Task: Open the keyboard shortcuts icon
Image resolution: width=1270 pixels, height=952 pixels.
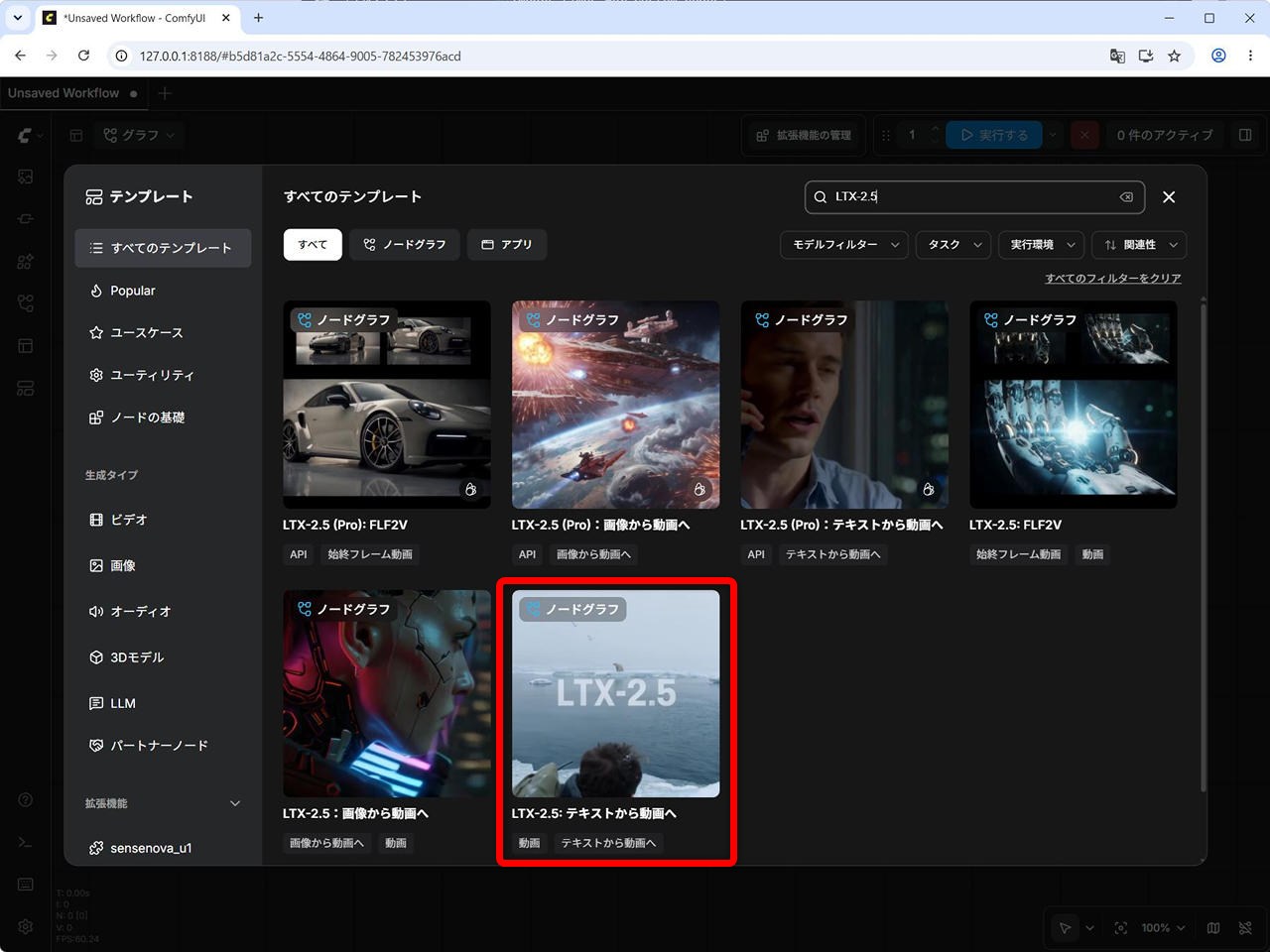Action: click(26, 884)
